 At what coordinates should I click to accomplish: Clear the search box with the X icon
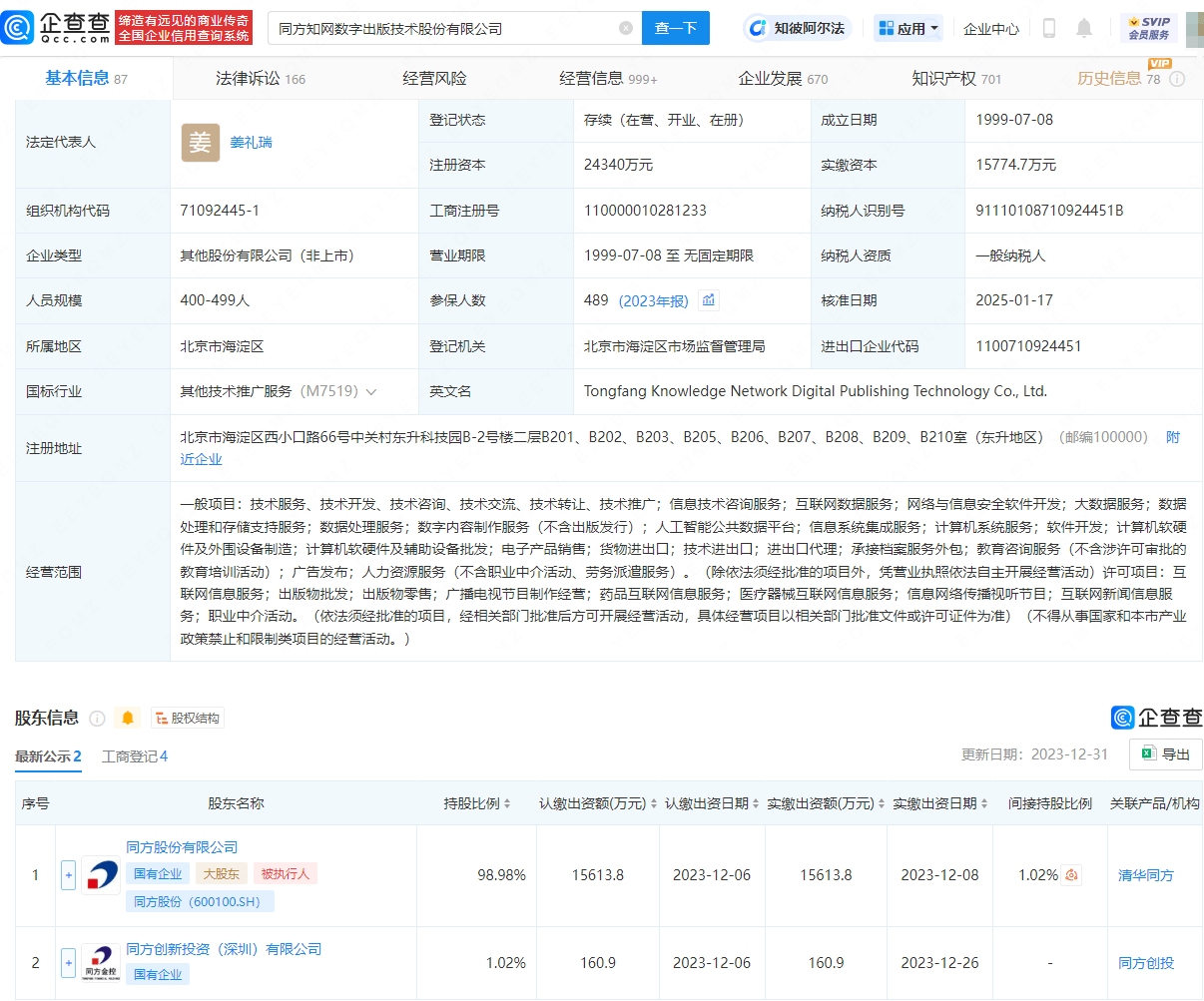tap(626, 28)
